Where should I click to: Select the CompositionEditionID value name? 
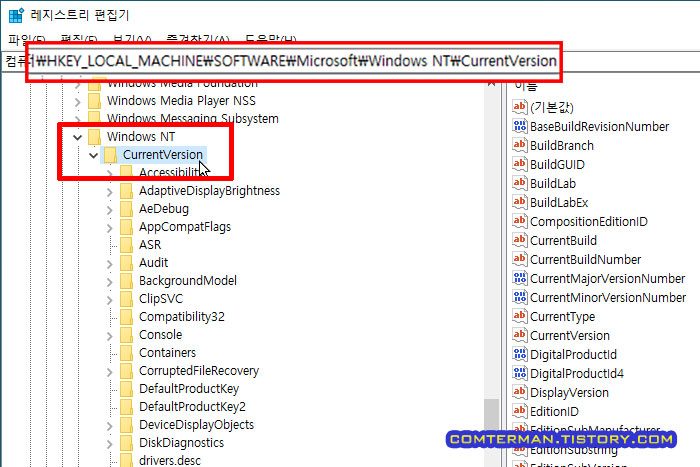[588, 221]
